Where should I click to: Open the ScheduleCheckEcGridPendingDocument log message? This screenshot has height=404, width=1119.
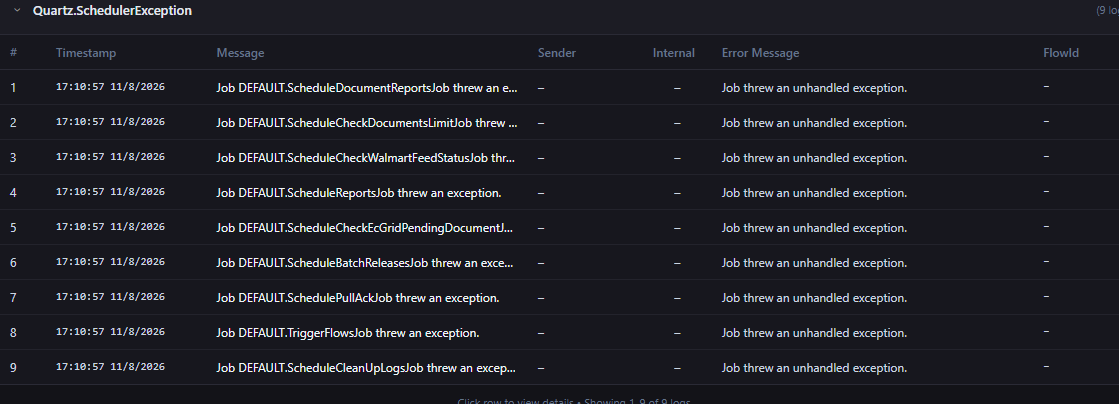[365, 228]
